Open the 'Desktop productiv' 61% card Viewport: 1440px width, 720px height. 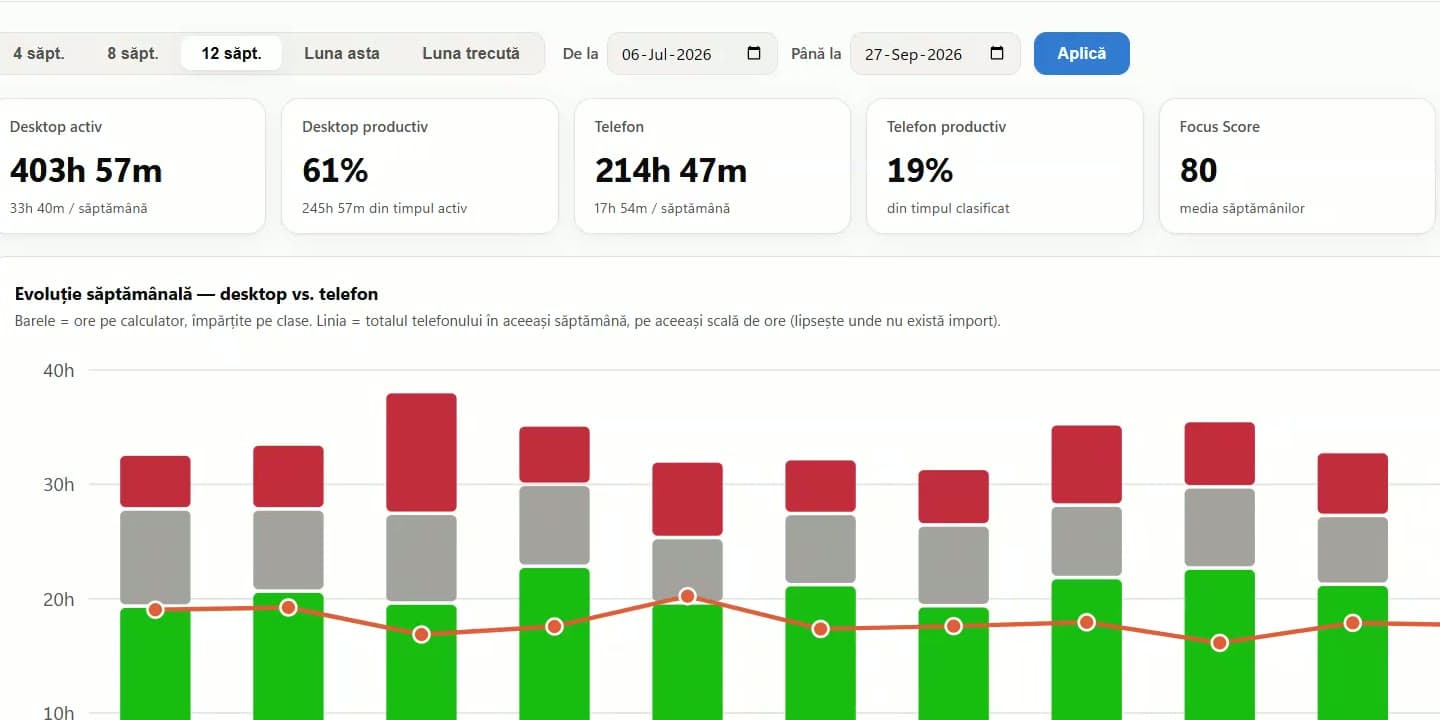coord(420,166)
